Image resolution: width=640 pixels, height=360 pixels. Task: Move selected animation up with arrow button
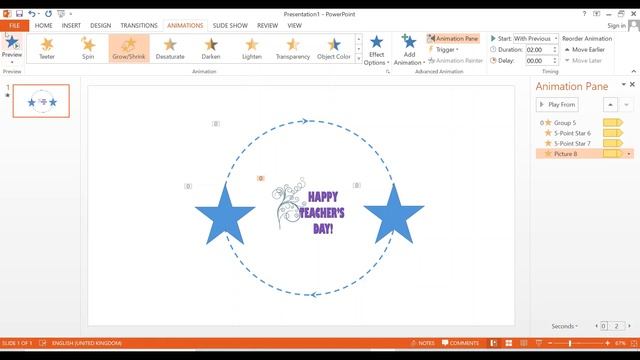(x=610, y=105)
